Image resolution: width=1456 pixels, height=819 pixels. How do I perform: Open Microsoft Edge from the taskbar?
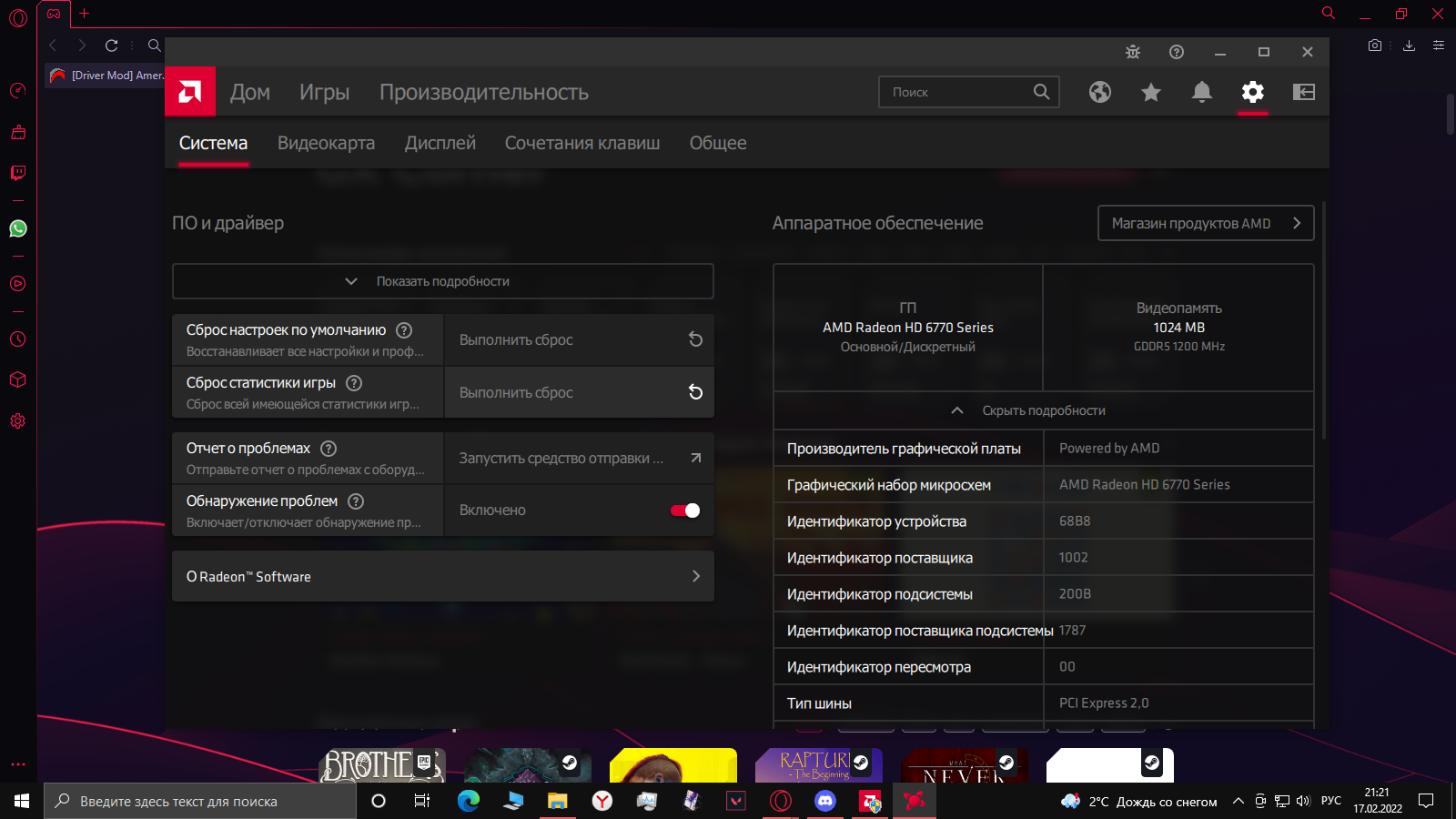[469, 801]
